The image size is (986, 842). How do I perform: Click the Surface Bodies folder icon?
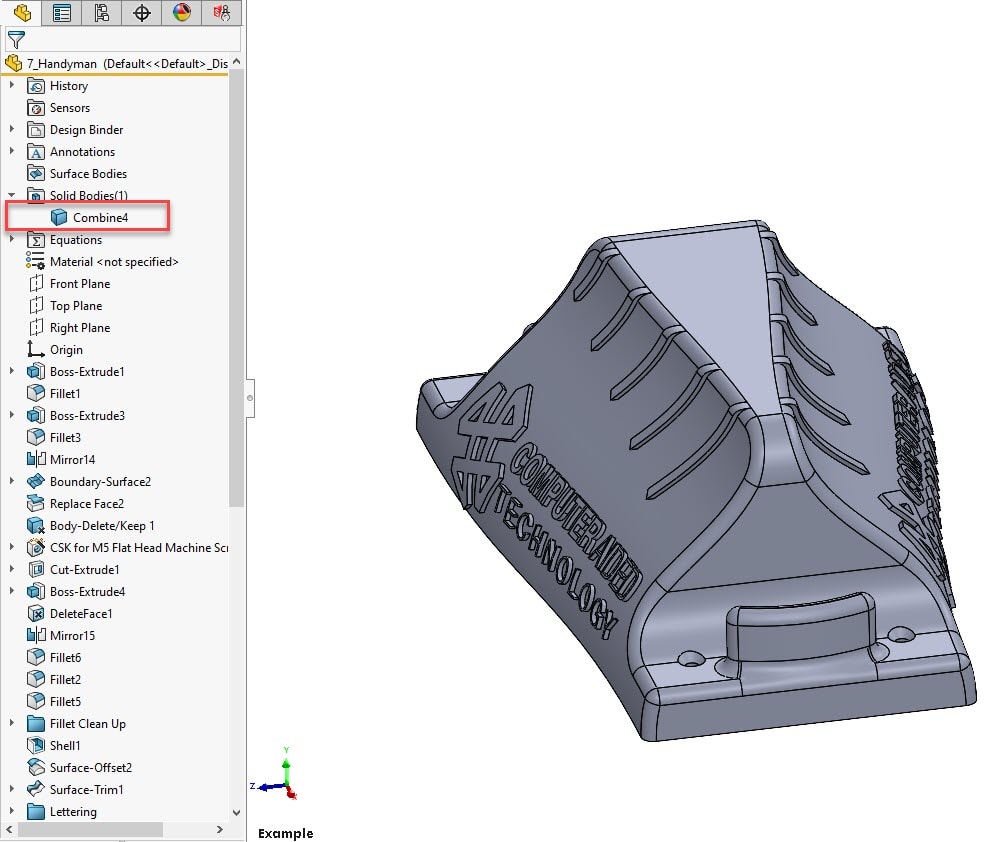click(x=36, y=174)
